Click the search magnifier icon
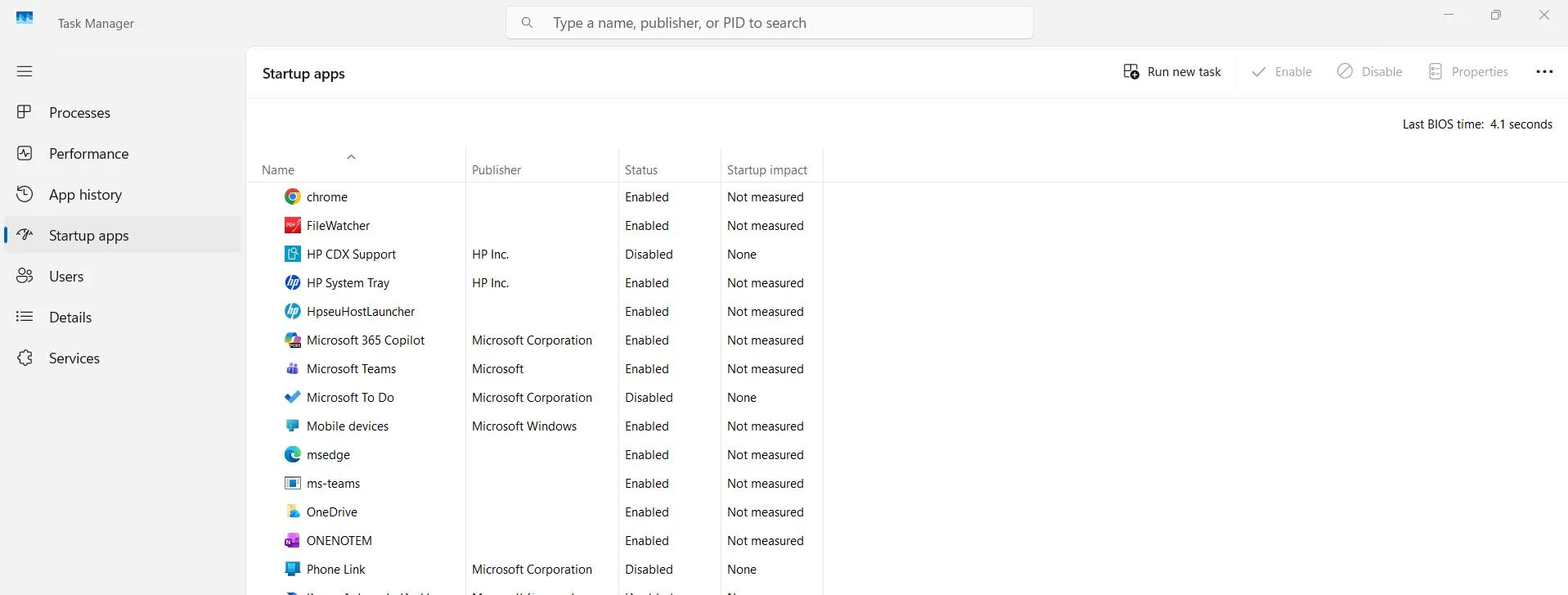 click(528, 23)
